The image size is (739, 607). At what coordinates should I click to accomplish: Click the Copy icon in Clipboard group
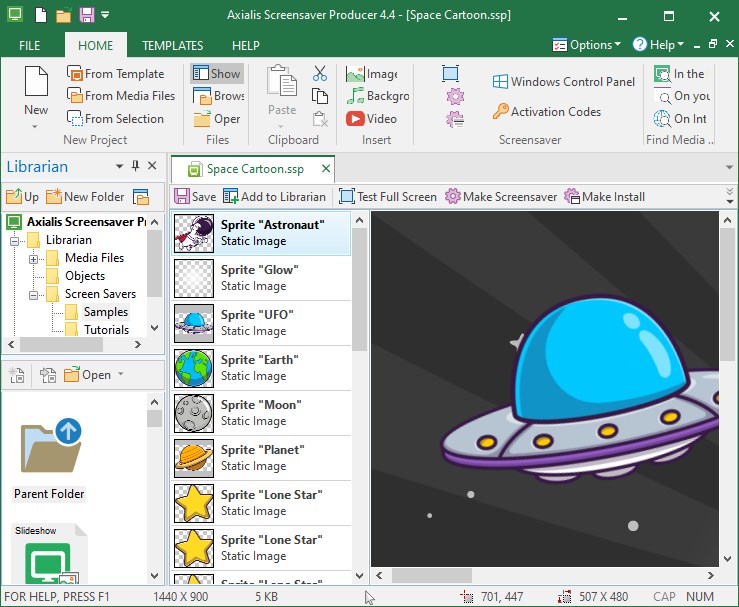320,96
